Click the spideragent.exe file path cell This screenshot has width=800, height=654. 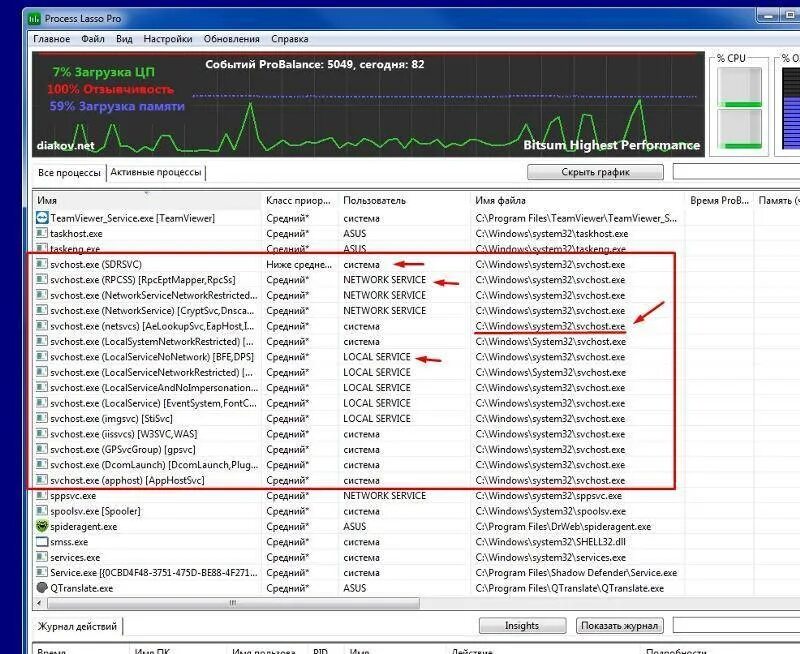coord(563,526)
